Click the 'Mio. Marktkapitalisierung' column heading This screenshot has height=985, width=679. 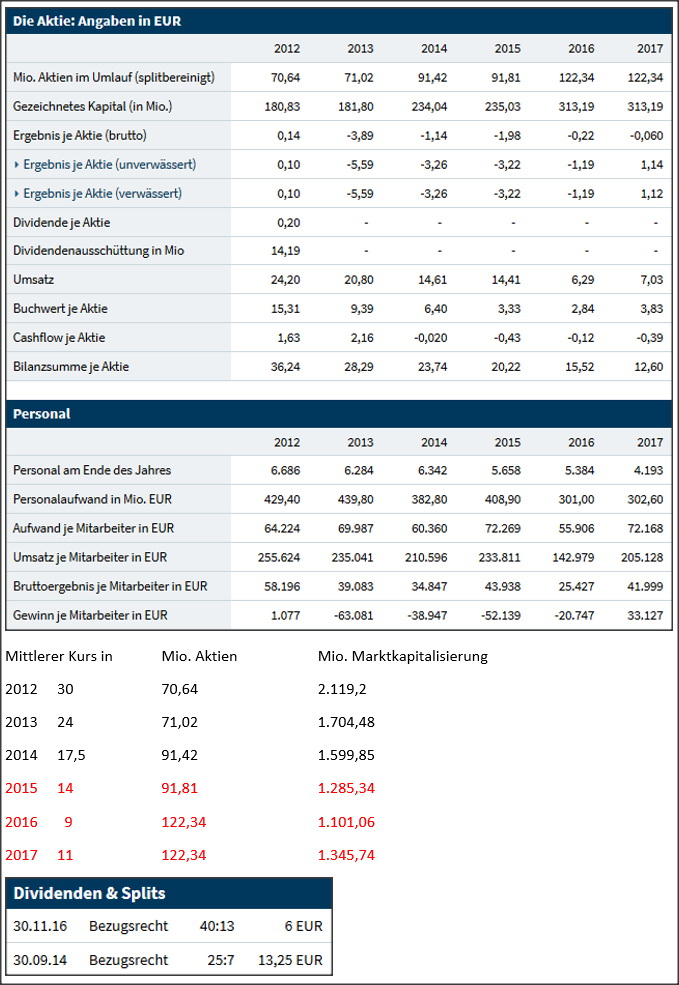(x=402, y=657)
